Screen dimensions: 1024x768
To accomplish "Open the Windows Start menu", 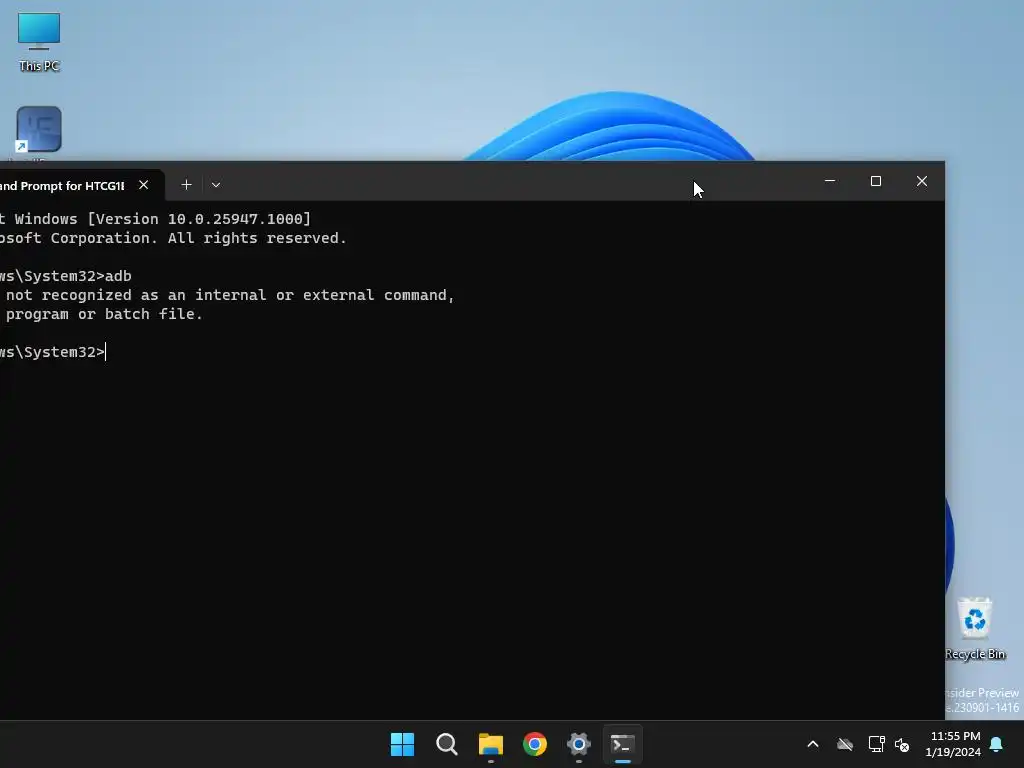I will click(402, 744).
